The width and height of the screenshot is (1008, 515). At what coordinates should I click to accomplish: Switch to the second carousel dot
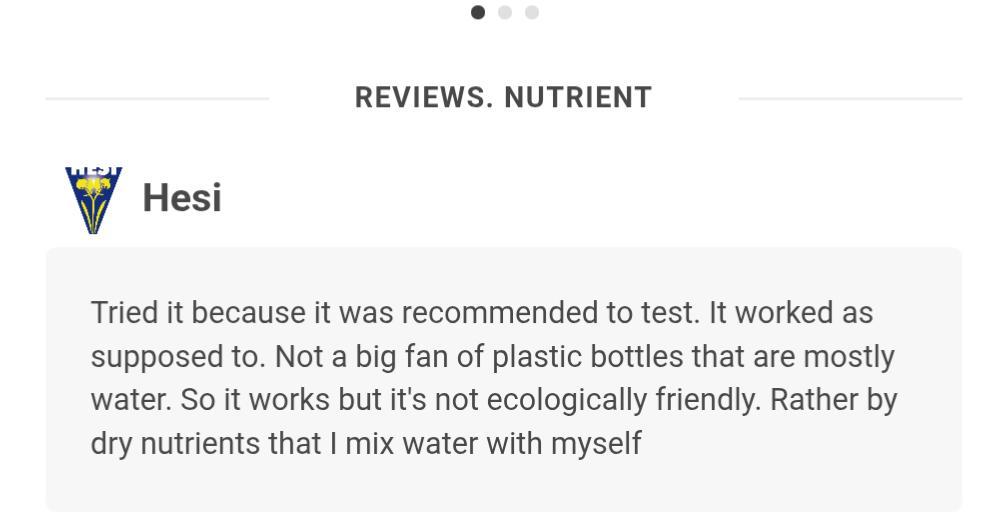pos(505,12)
